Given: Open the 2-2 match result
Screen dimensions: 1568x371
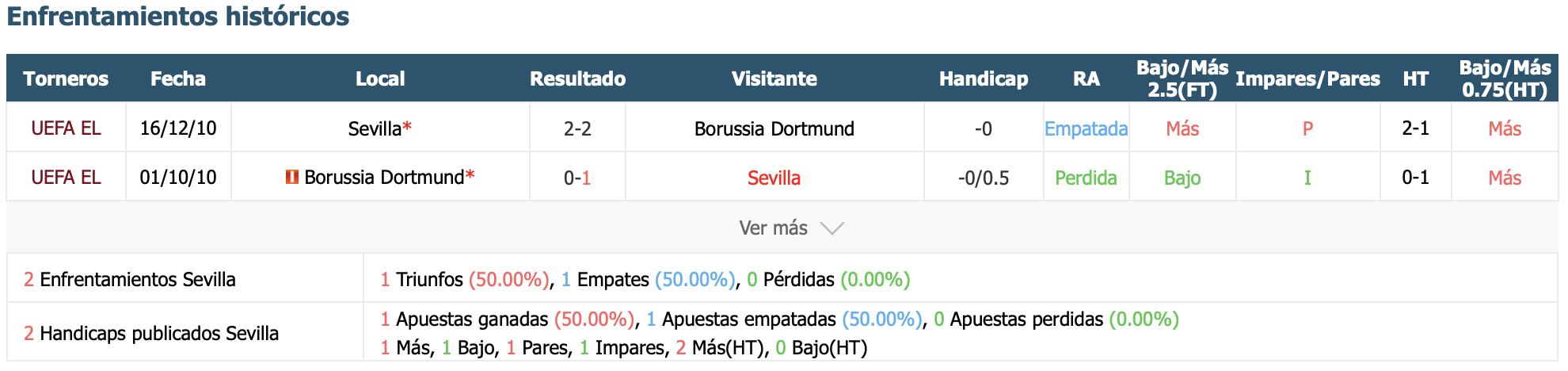Looking at the screenshot, I should (x=577, y=128).
